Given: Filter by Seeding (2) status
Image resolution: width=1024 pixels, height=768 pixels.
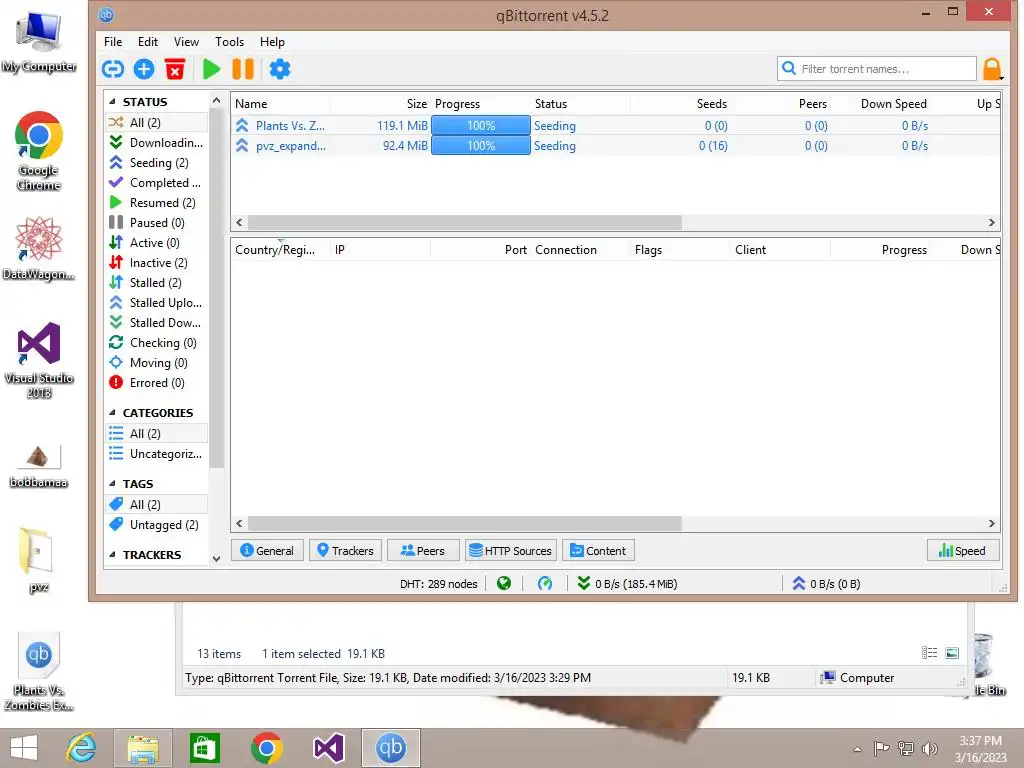Looking at the screenshot, I should [x=156, y=163].
